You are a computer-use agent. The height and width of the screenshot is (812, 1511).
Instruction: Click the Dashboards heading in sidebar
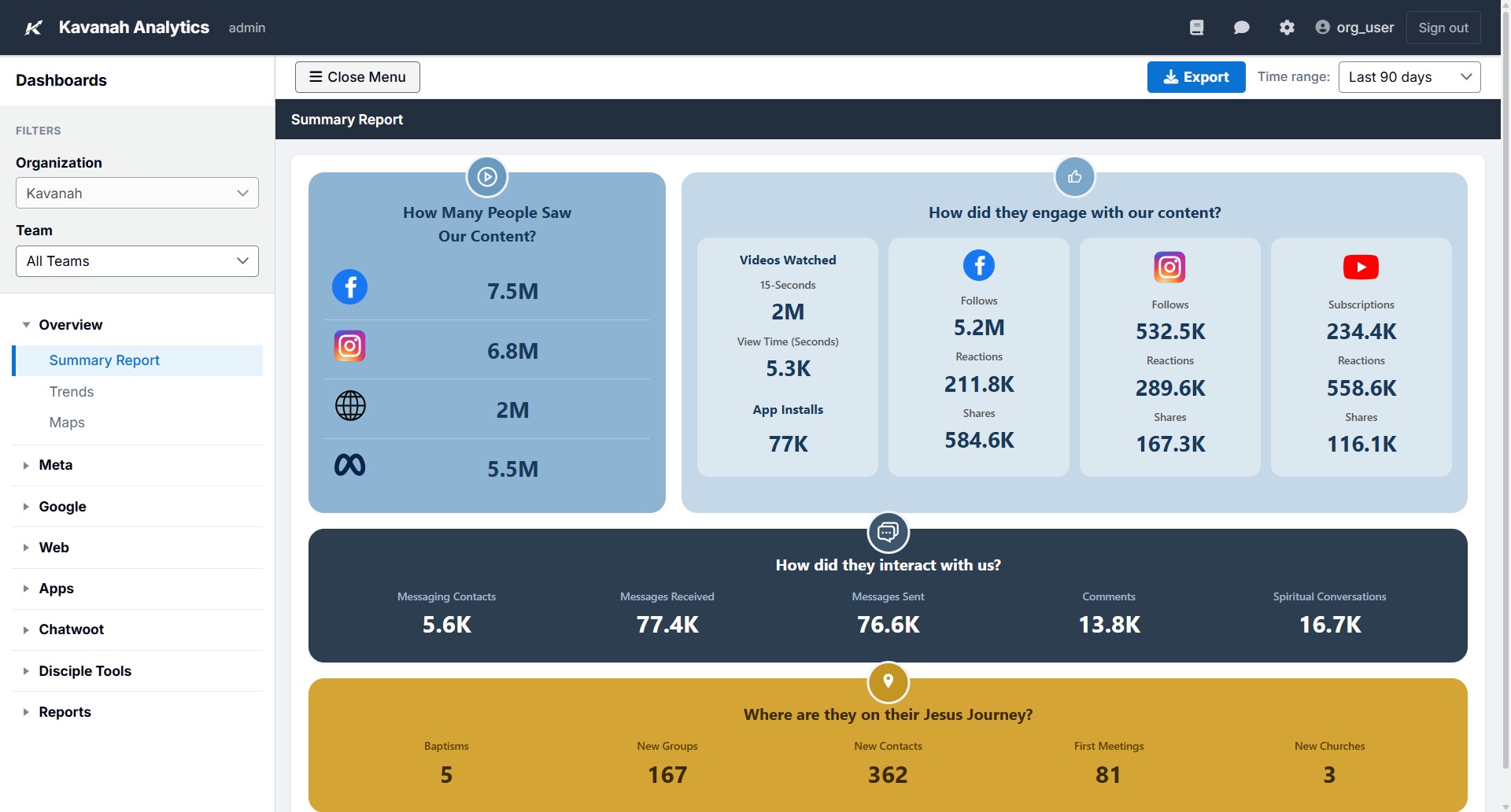(61, 80)
